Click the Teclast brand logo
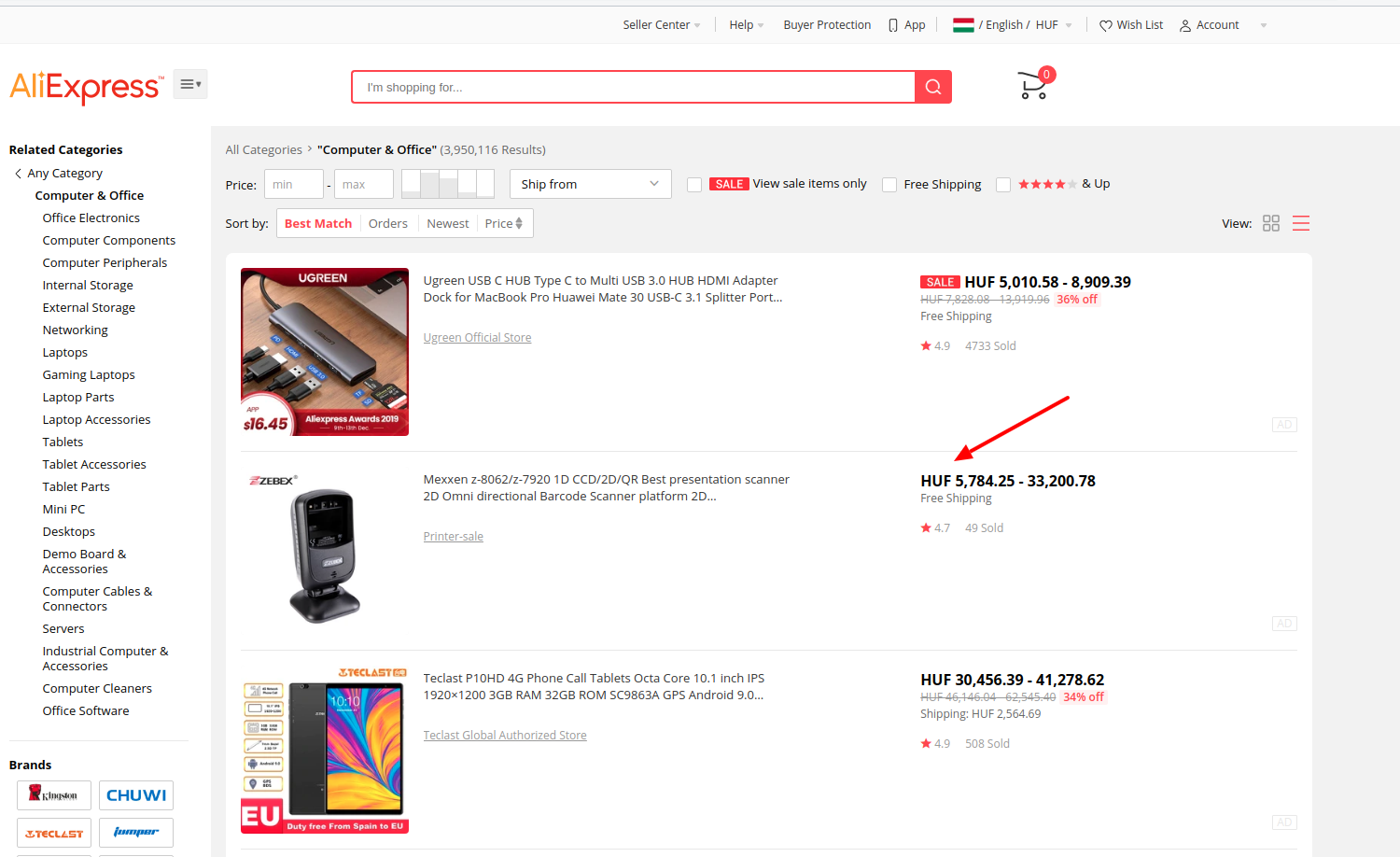The image size is (1400, 857). (x=54, y=833)
